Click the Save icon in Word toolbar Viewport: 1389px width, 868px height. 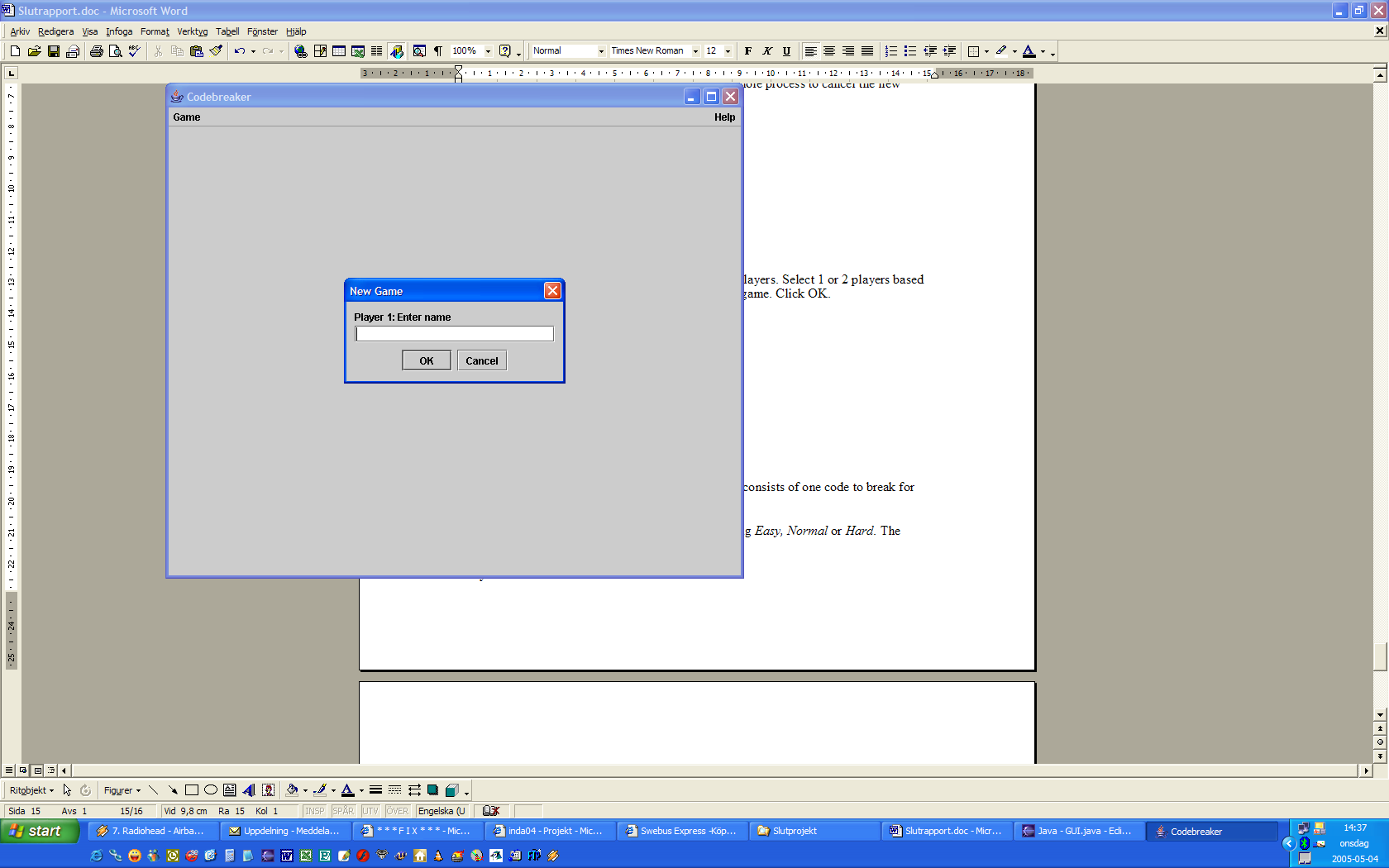(x=54, y=51)
